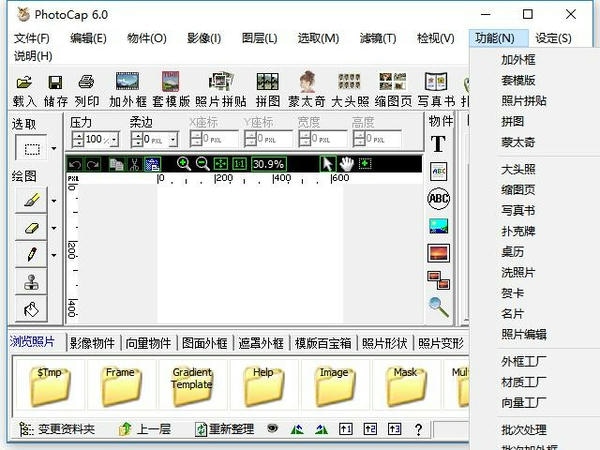Switch to the 影像物件 tab
600x450 pixels.
click(92, 343)
